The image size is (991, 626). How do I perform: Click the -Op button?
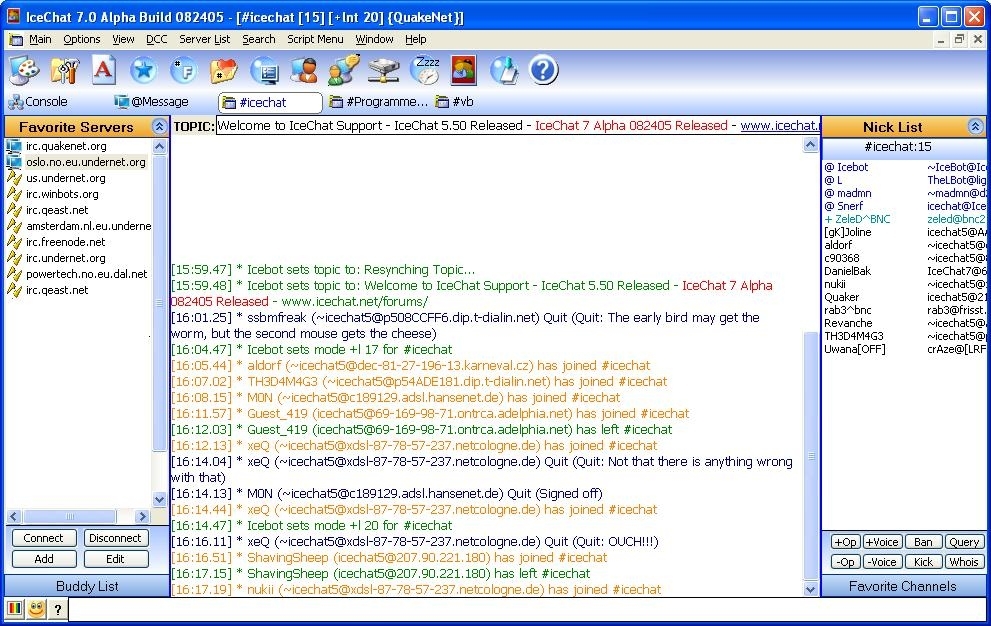(x=845, y=562)
